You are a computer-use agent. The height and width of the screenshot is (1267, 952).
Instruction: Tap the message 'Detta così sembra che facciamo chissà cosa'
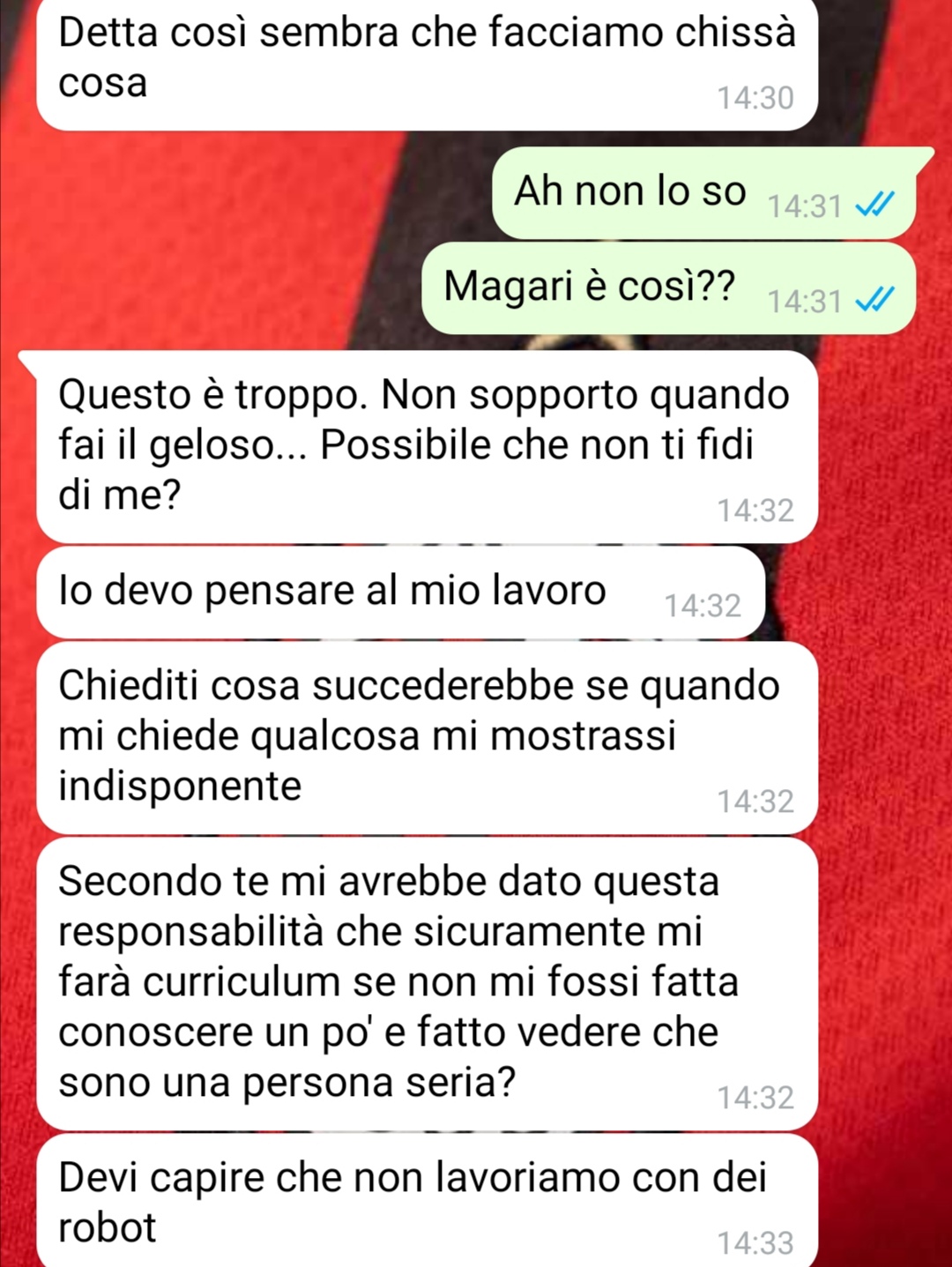coord(427,64)
